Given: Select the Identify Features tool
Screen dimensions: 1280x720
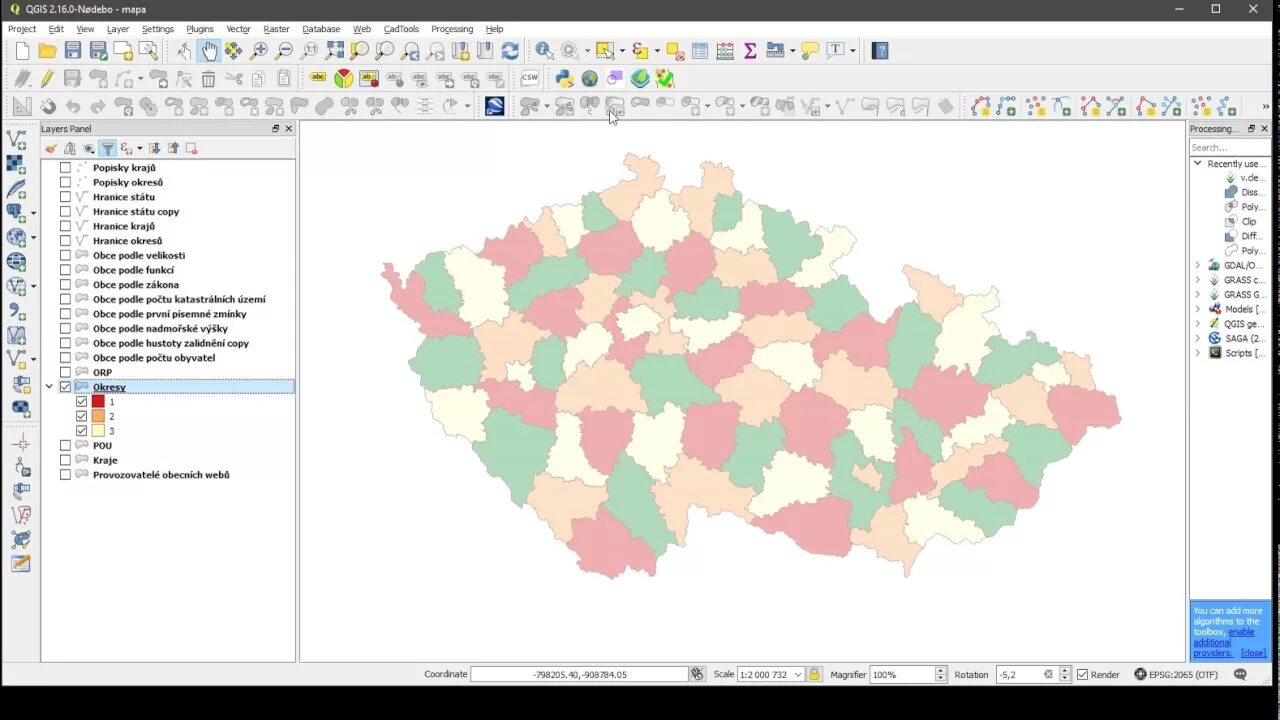Looking at the screenshot, I should coord(544,50).
